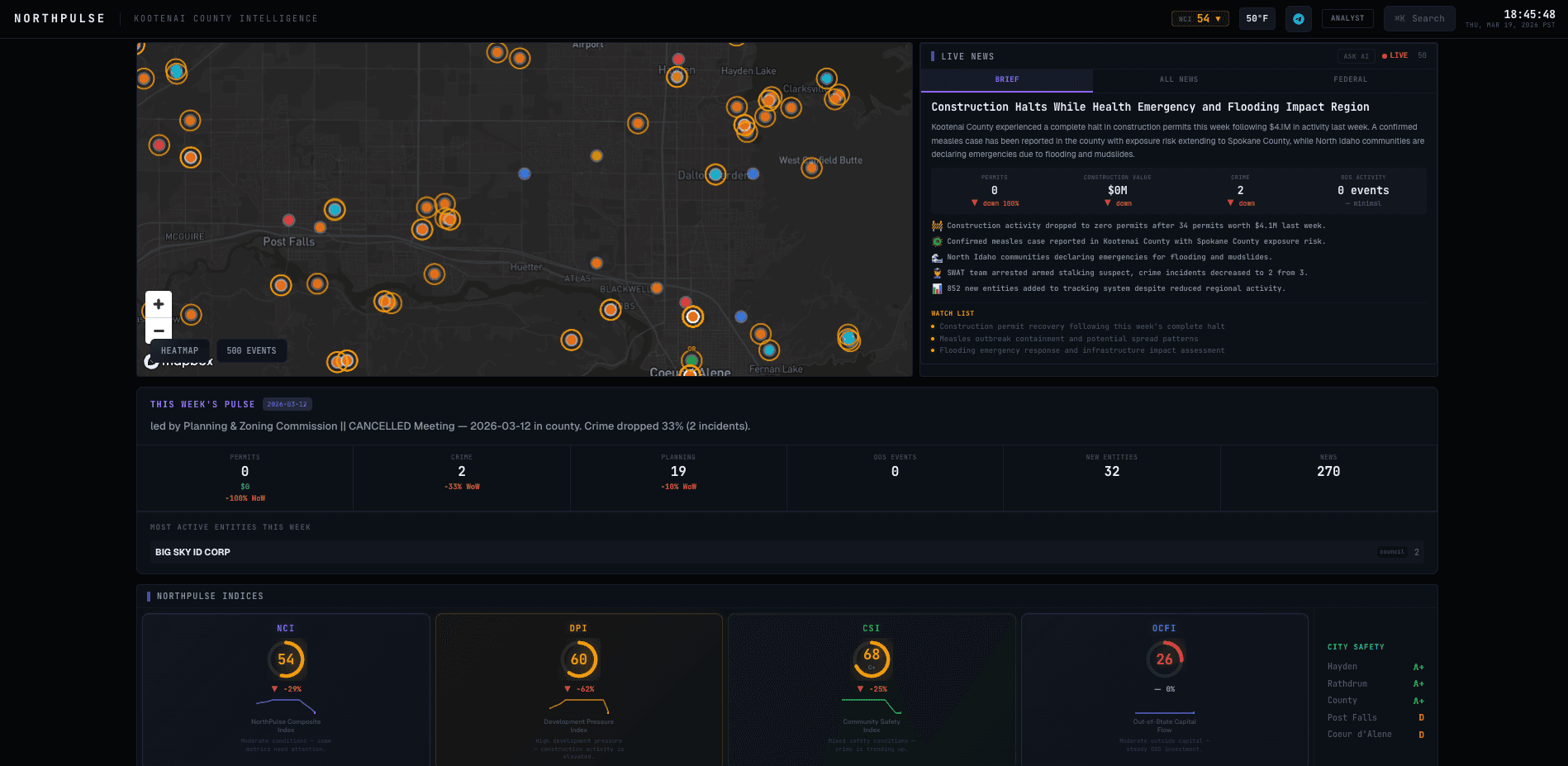Click the flooding emergency icon bullet
The height and width of the screenshot is (766, 1568).
(936, 257)
